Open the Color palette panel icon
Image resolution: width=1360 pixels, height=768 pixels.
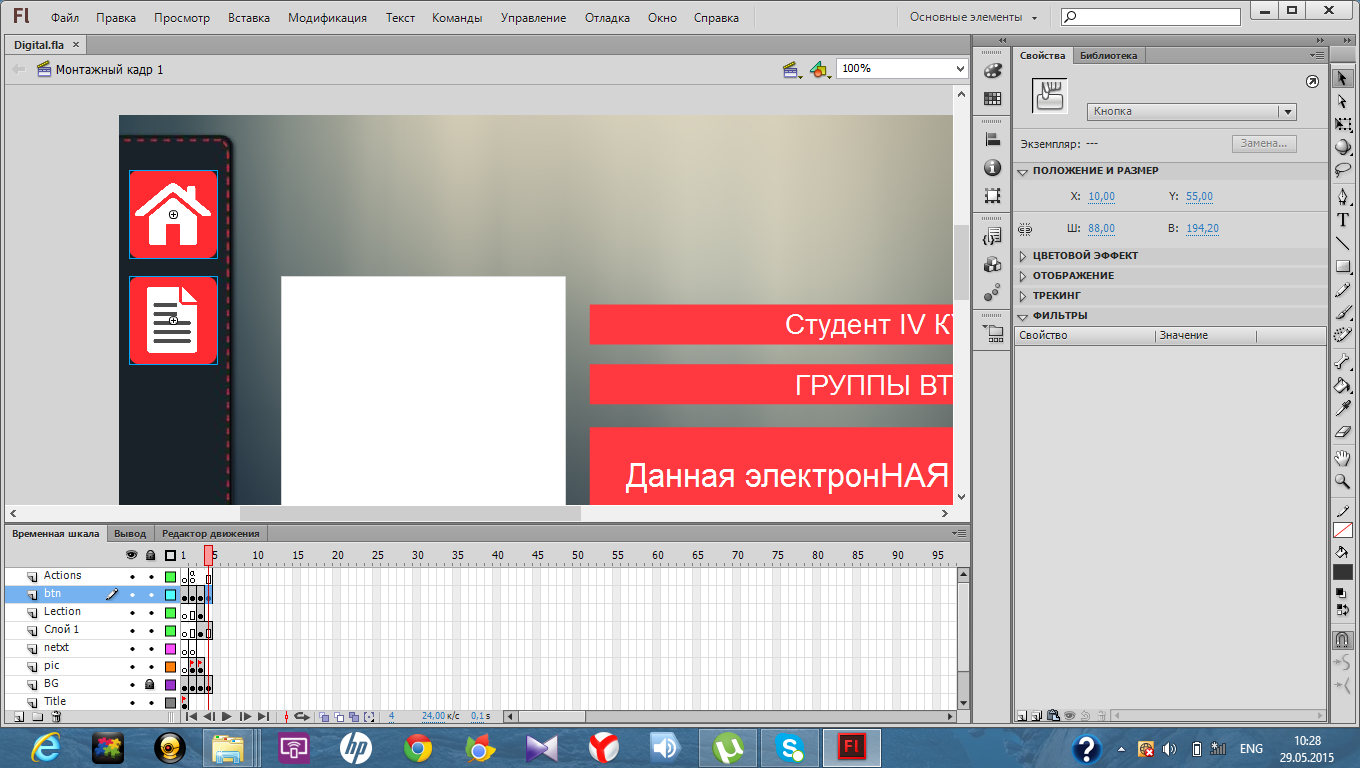pyautogui.click(x=992, y=71)
